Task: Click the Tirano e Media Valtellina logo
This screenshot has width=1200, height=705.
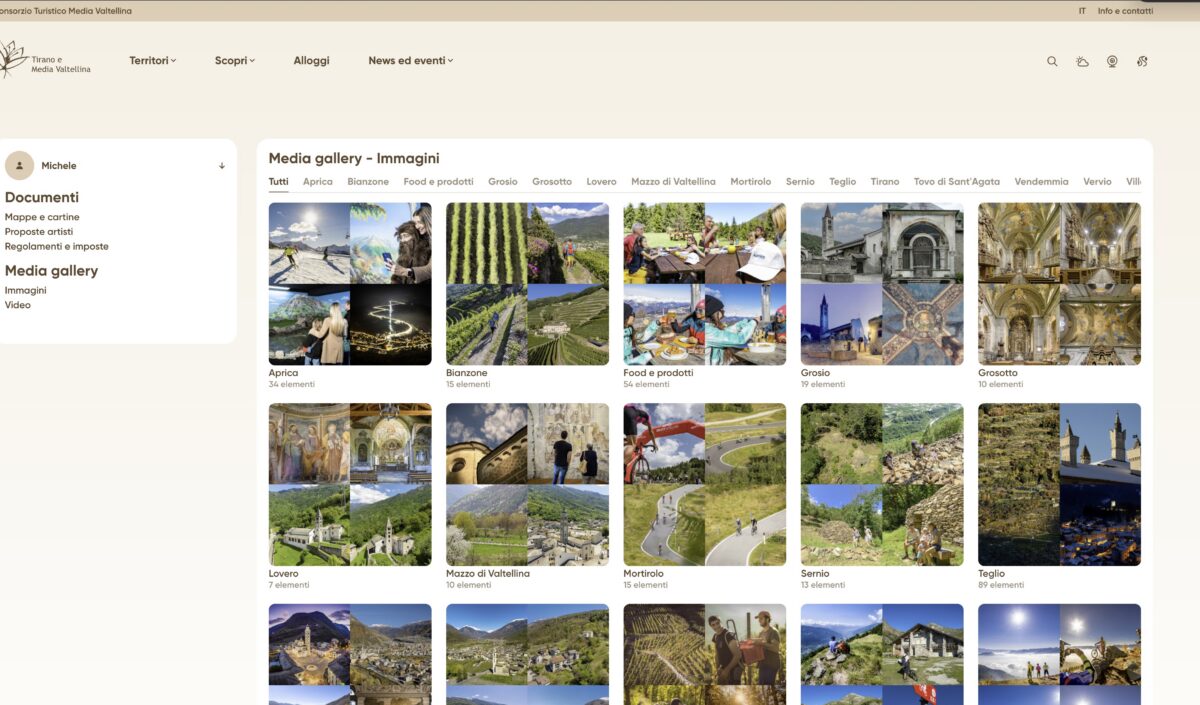Action: tap(45, 60)
